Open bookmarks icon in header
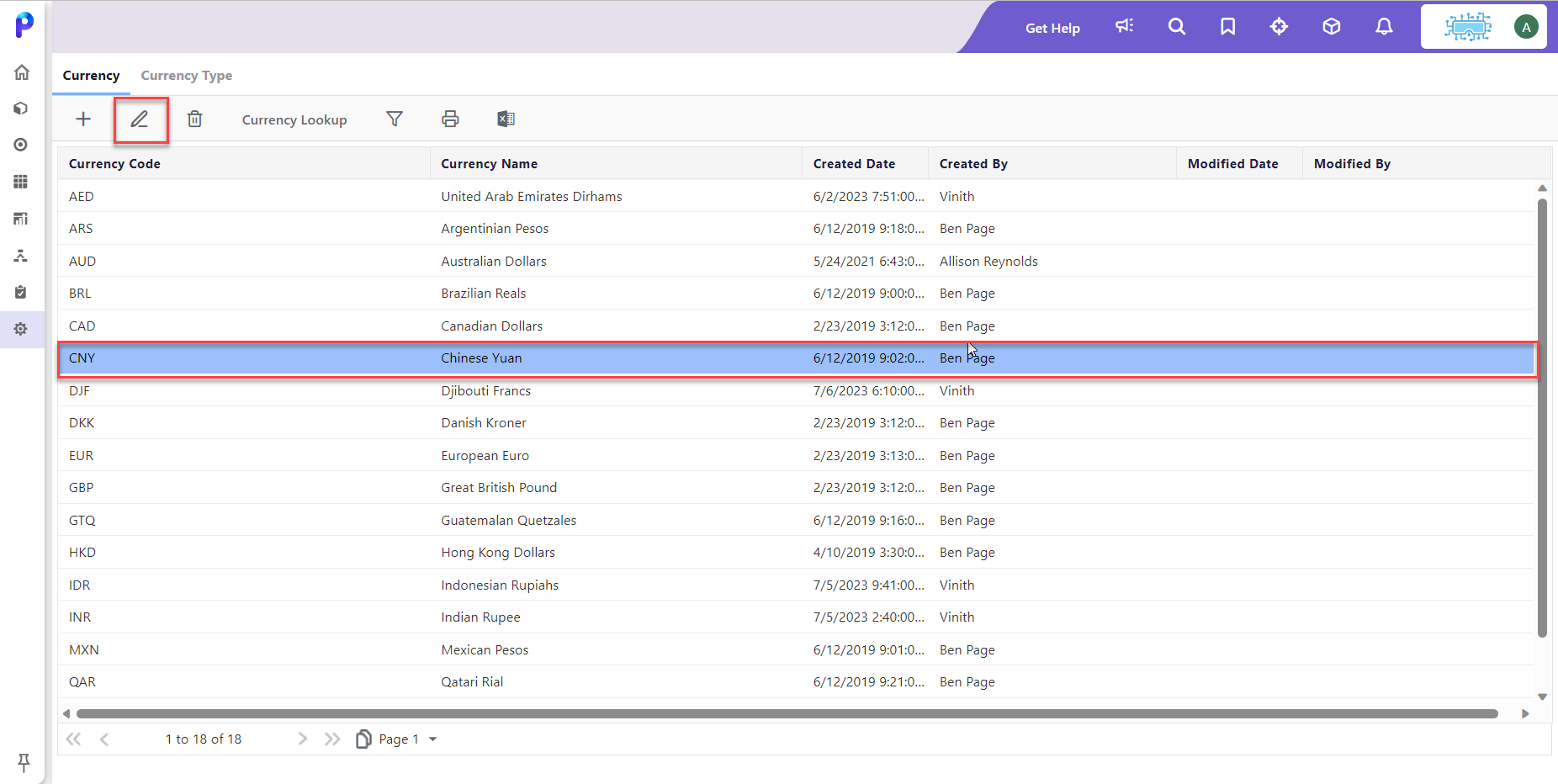The width and height of the screenshot is (1558, 784). coord(1228,26)
